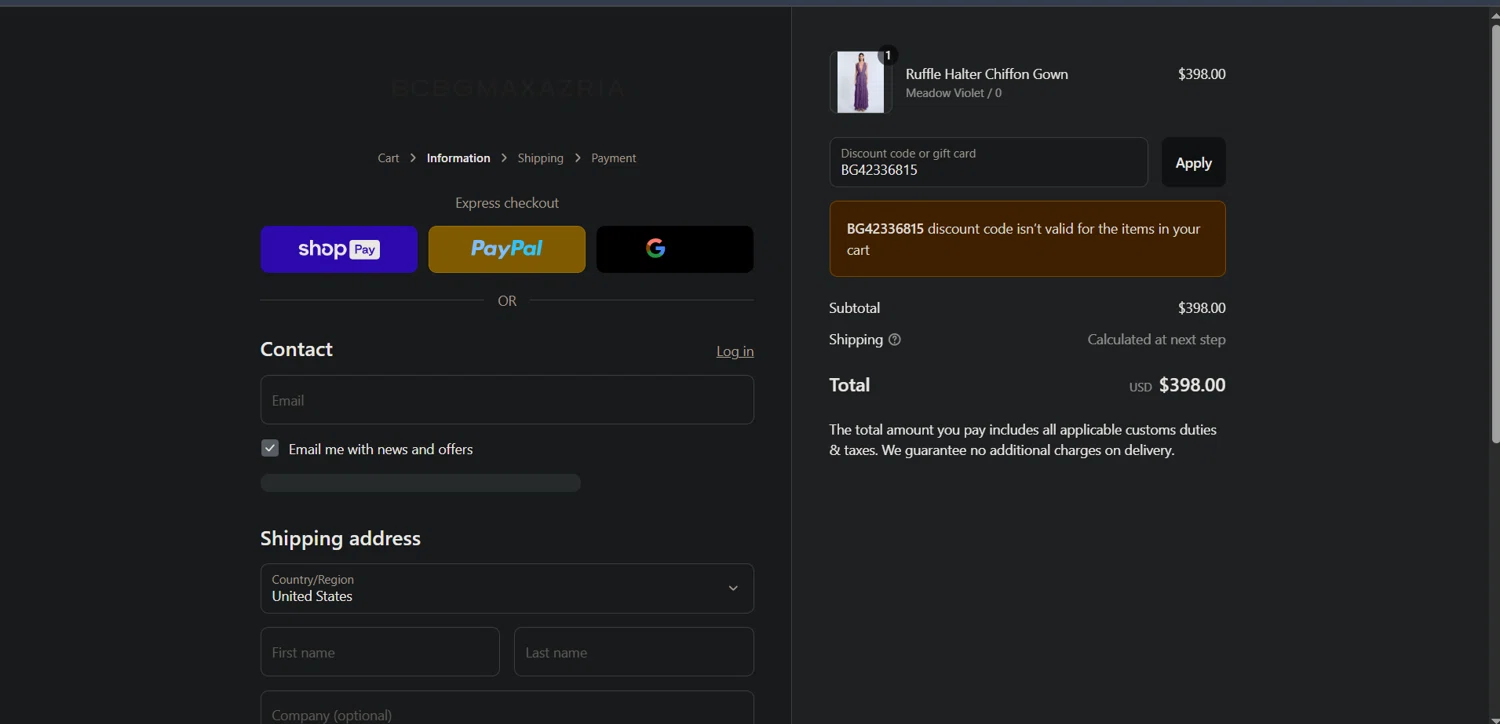Focus the Email input field
Screen dimensions: 1500x724
point(506,400)
